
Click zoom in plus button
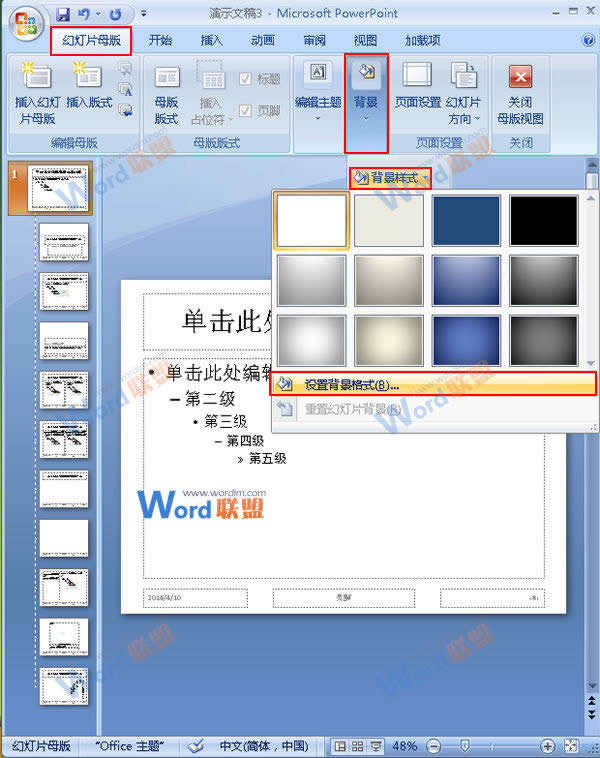point(547,746)
